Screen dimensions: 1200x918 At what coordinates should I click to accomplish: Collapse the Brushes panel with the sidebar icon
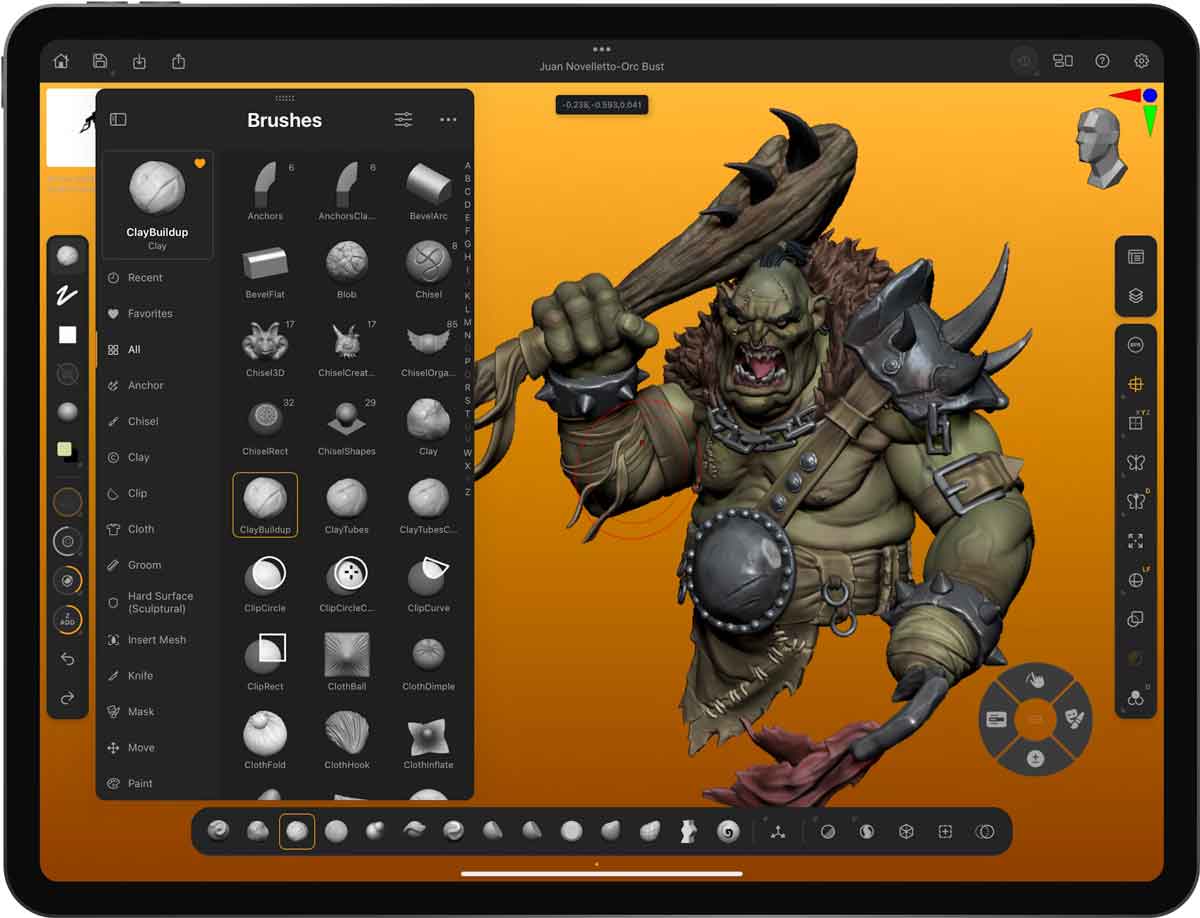[119, 119]
